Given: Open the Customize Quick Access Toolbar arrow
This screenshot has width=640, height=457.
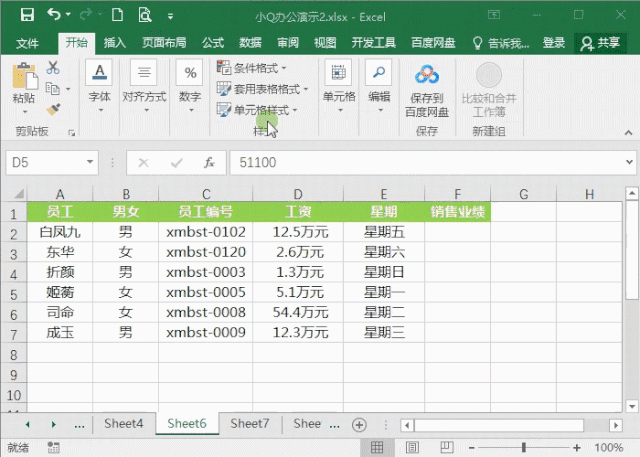Looking at the screenshot, I should point(171,17).
